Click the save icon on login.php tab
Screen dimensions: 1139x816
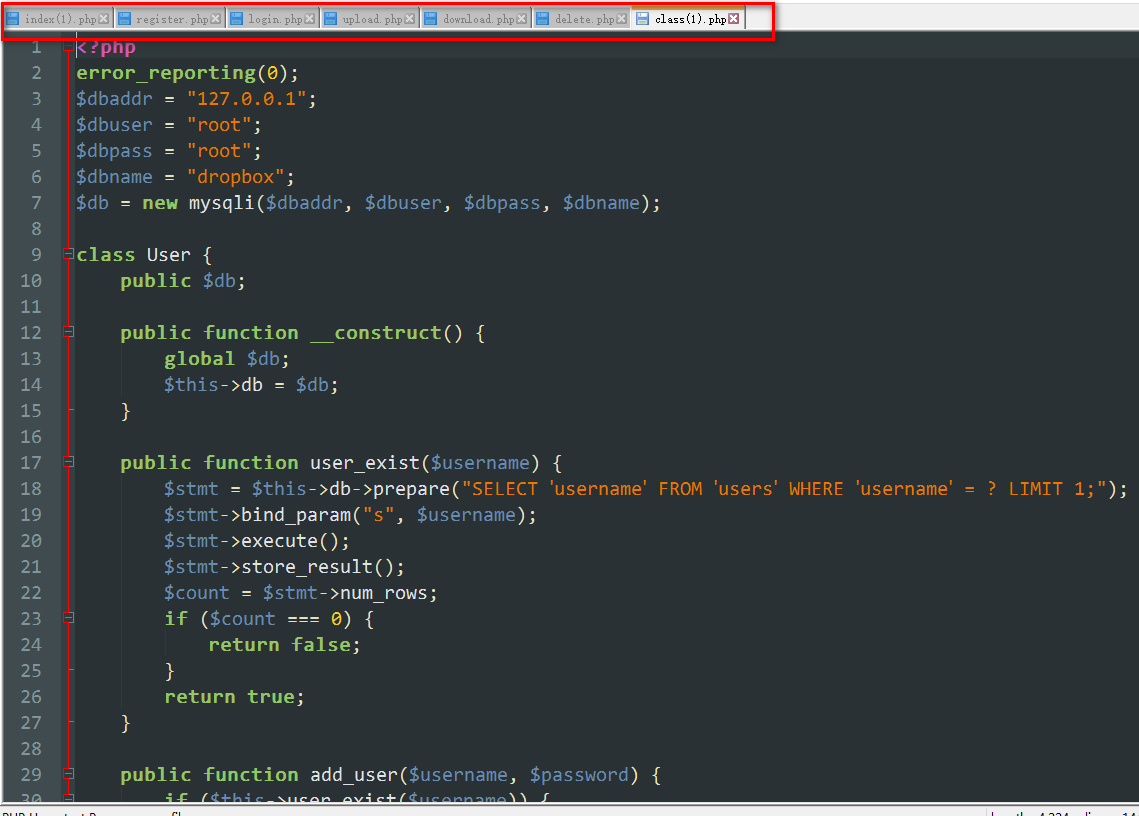tap(236, 19)
